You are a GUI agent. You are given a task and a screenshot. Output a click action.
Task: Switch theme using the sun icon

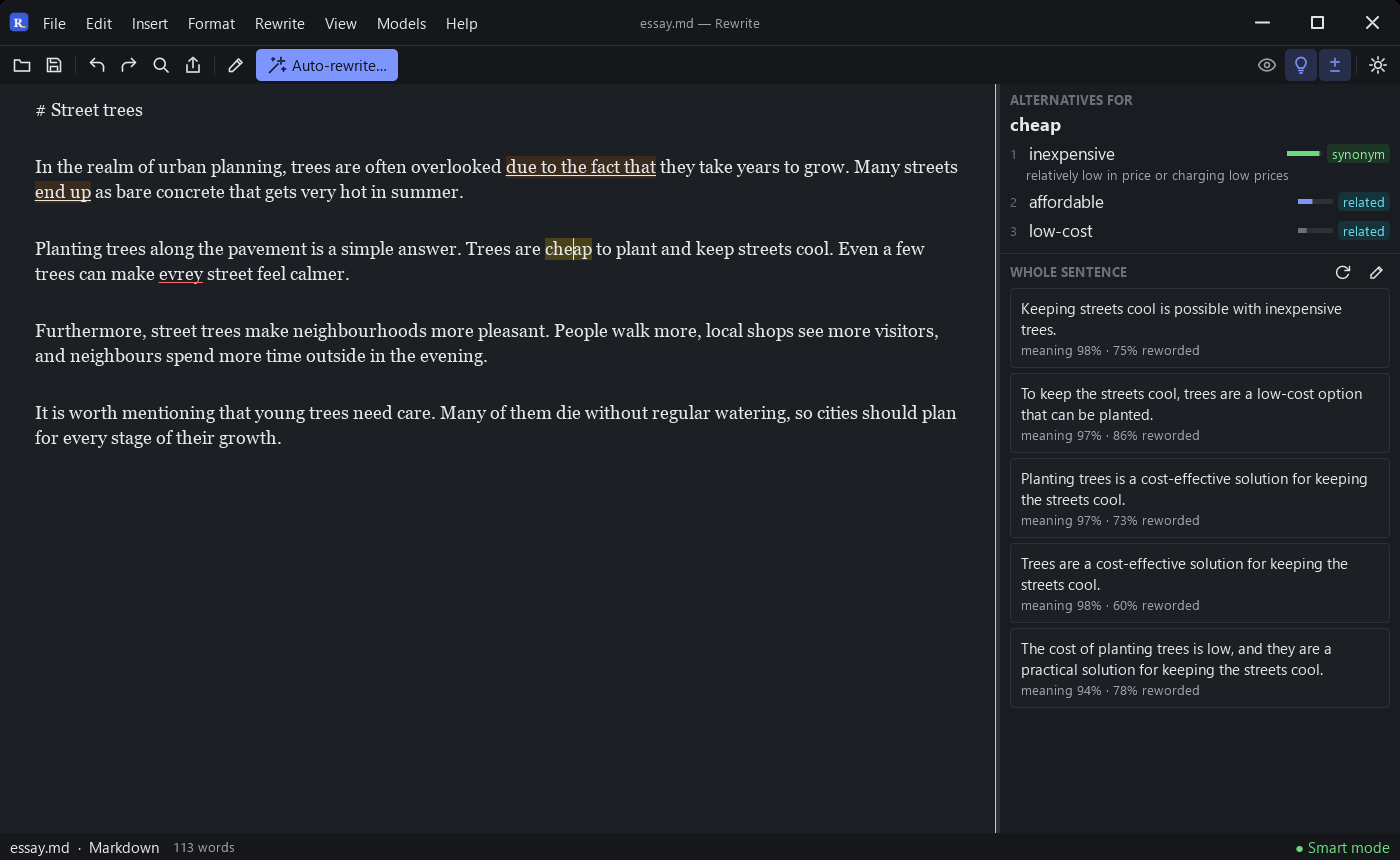[x=1378, y=66]
